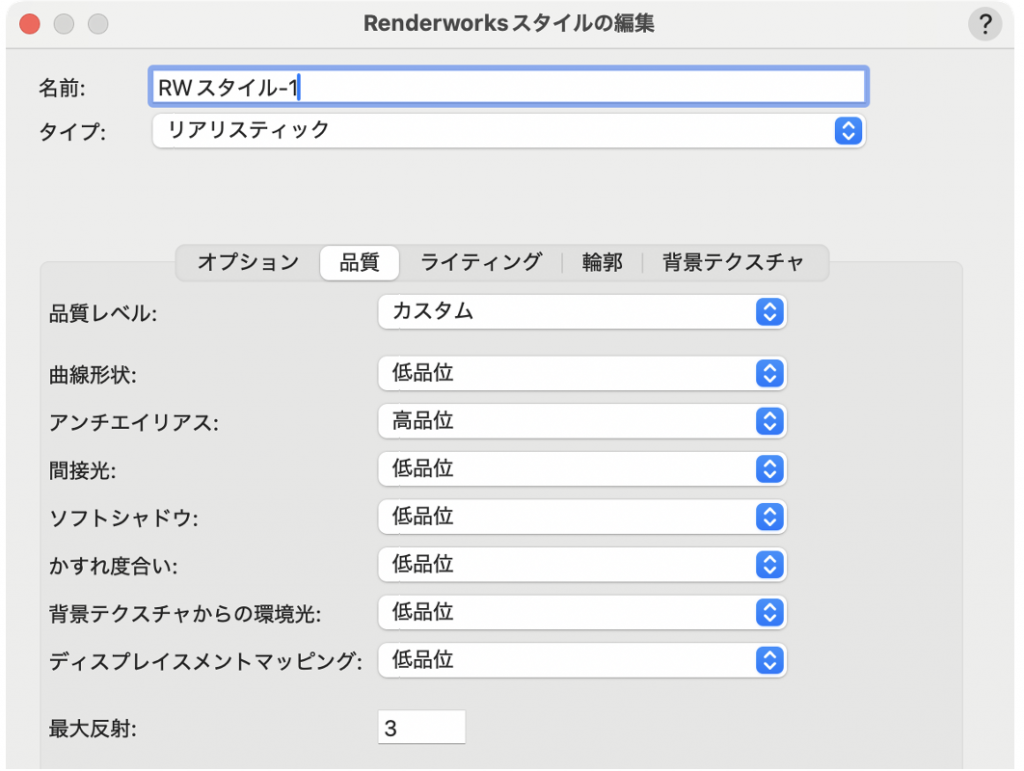Open the 品質レベル dropdown set to カスタム

pyautogui.click(x=582, y=311)
